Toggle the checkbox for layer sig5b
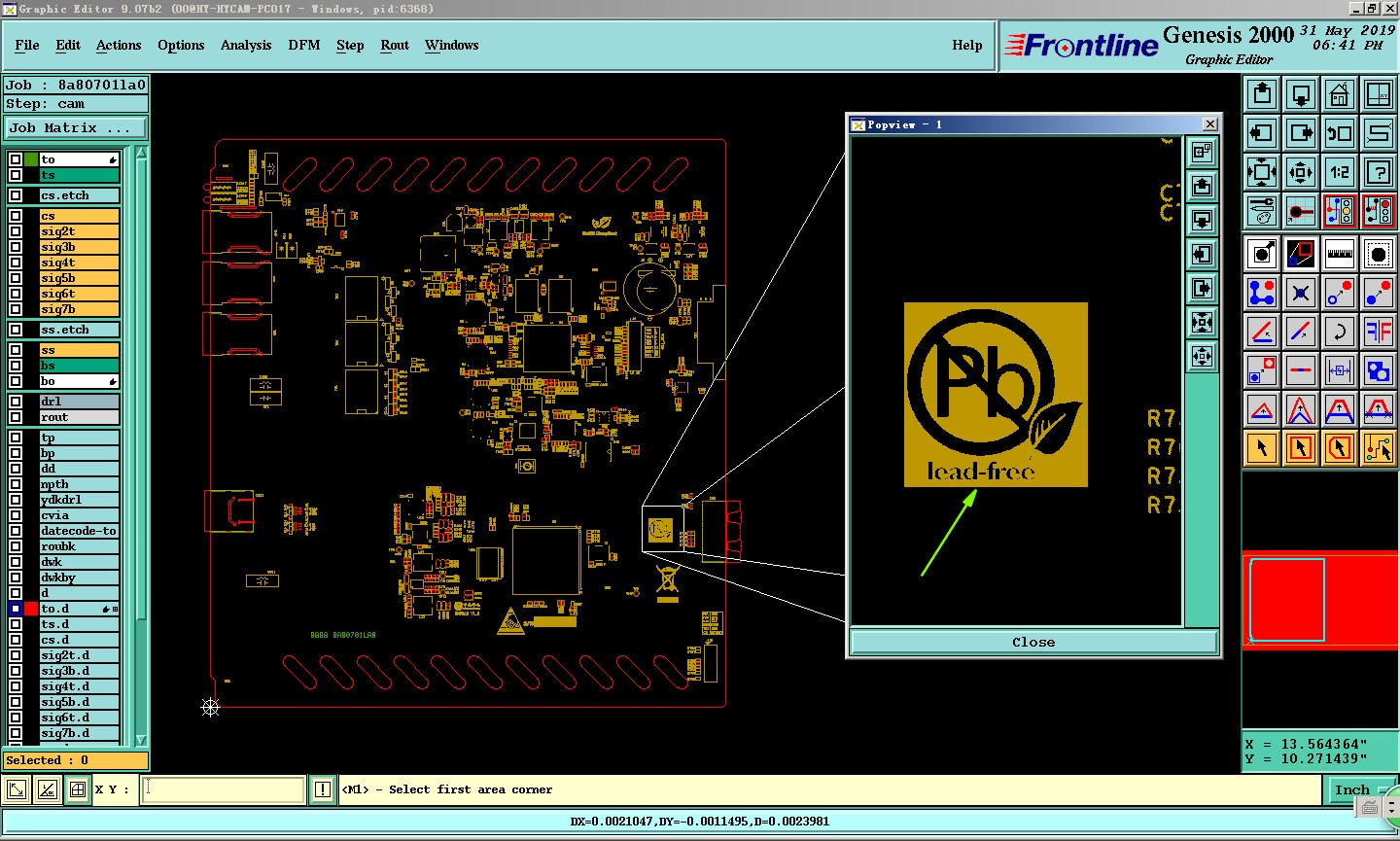Viewport: 1400px width, 841px height. click(x=16, y=278)
